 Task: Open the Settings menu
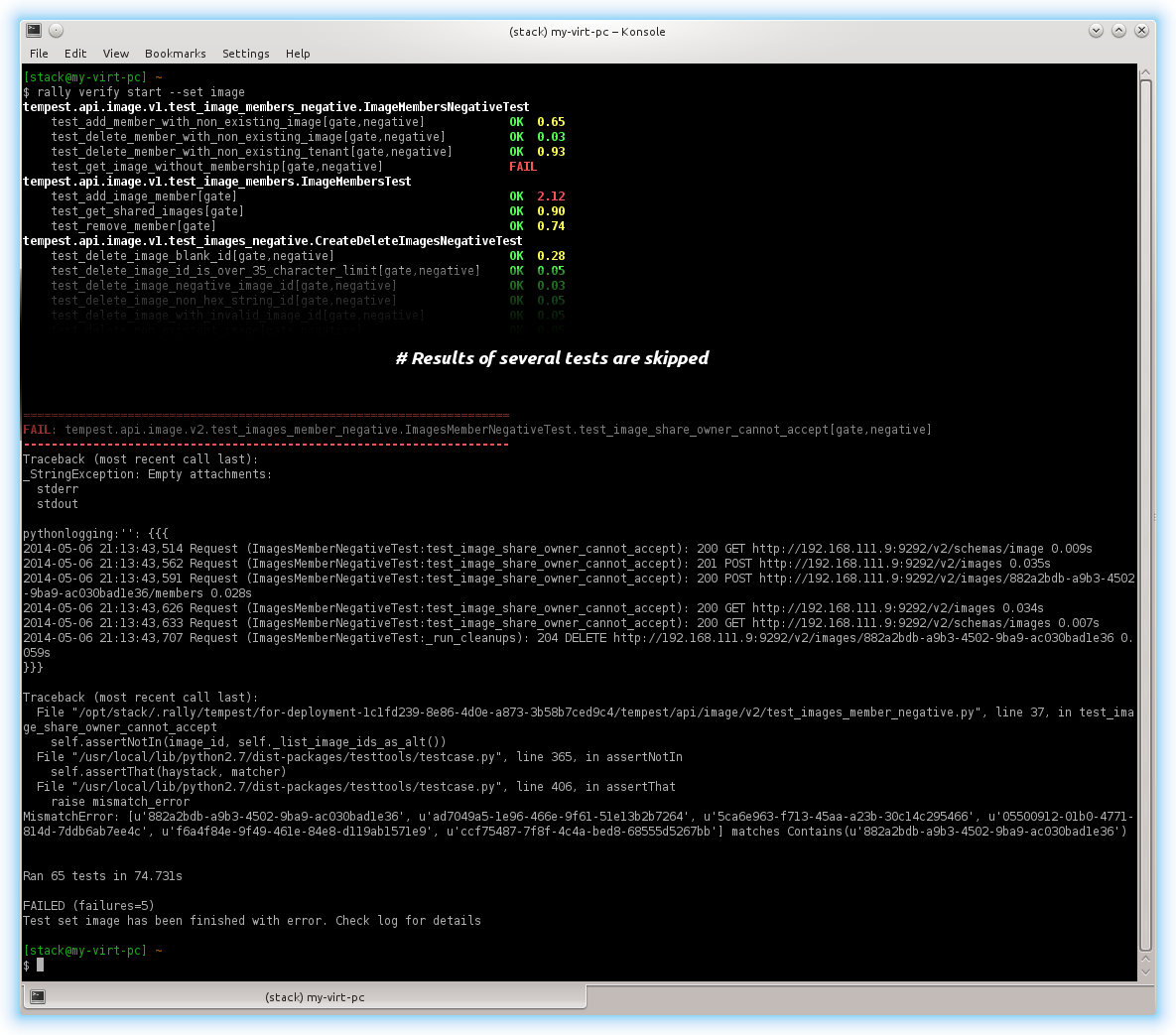pyautogui.click(x=246, y=54)
